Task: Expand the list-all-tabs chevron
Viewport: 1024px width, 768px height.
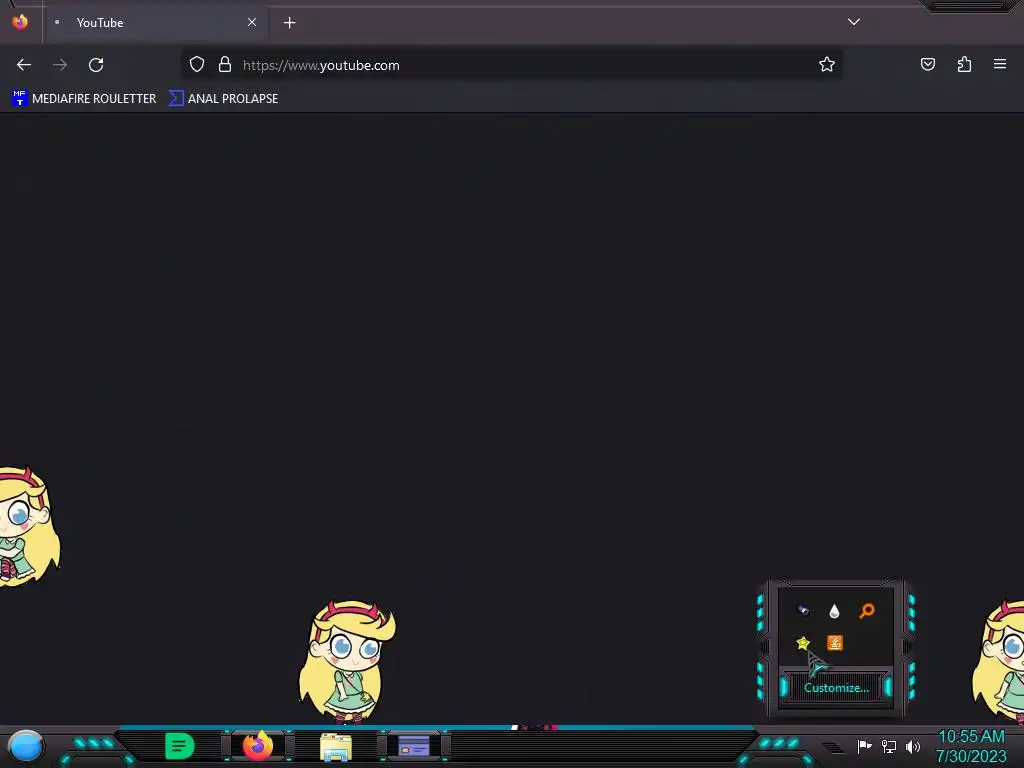Action: click(x=854, y=22)
